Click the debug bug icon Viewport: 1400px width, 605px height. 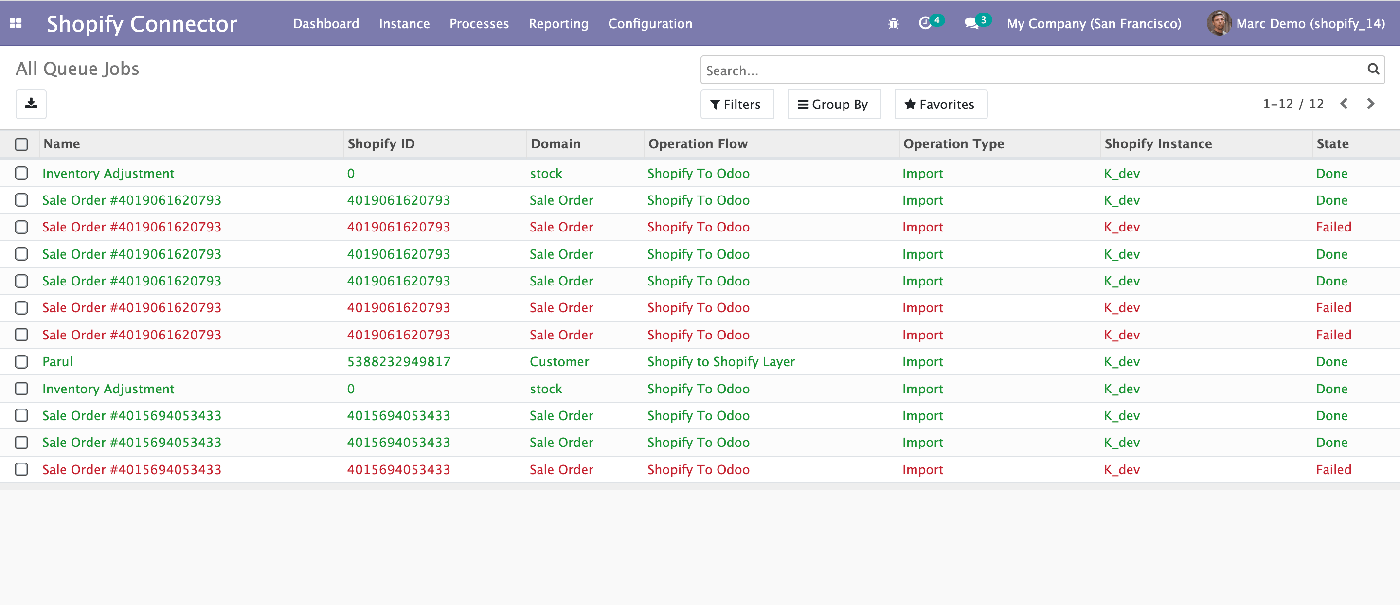[x=893, y=23]
